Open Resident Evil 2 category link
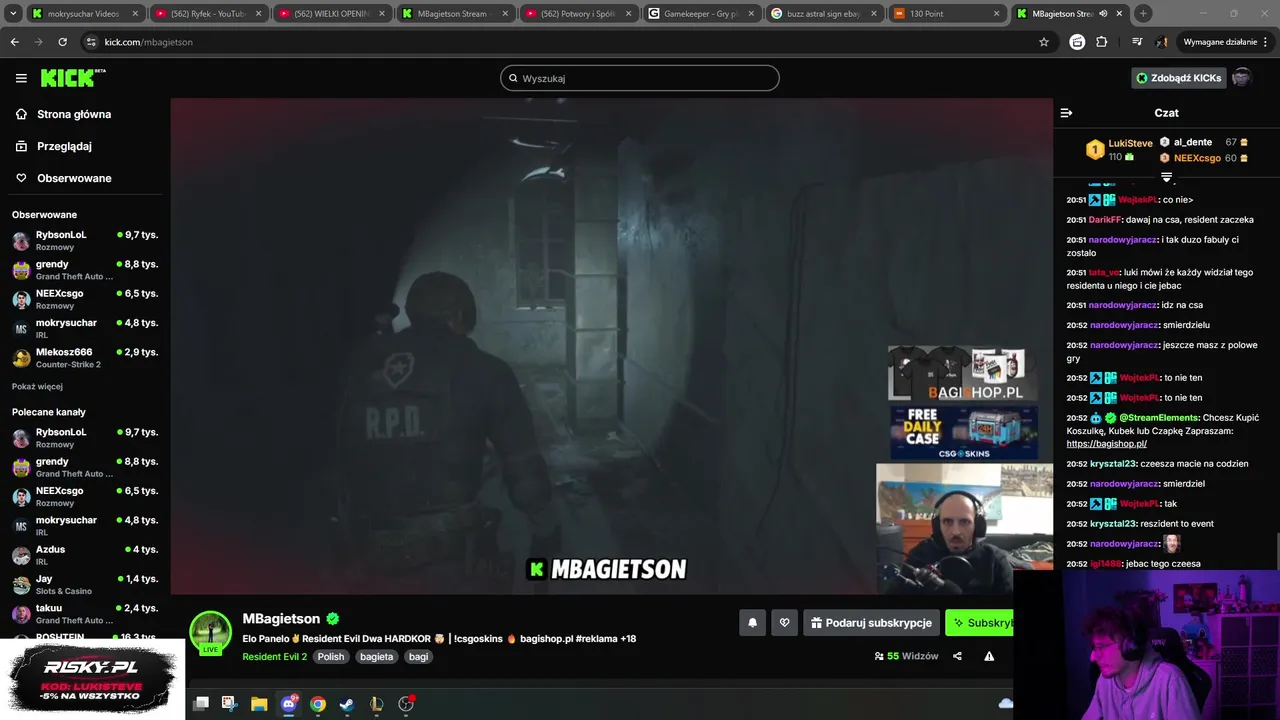The image size is (1280, 720). click(274, 657)
